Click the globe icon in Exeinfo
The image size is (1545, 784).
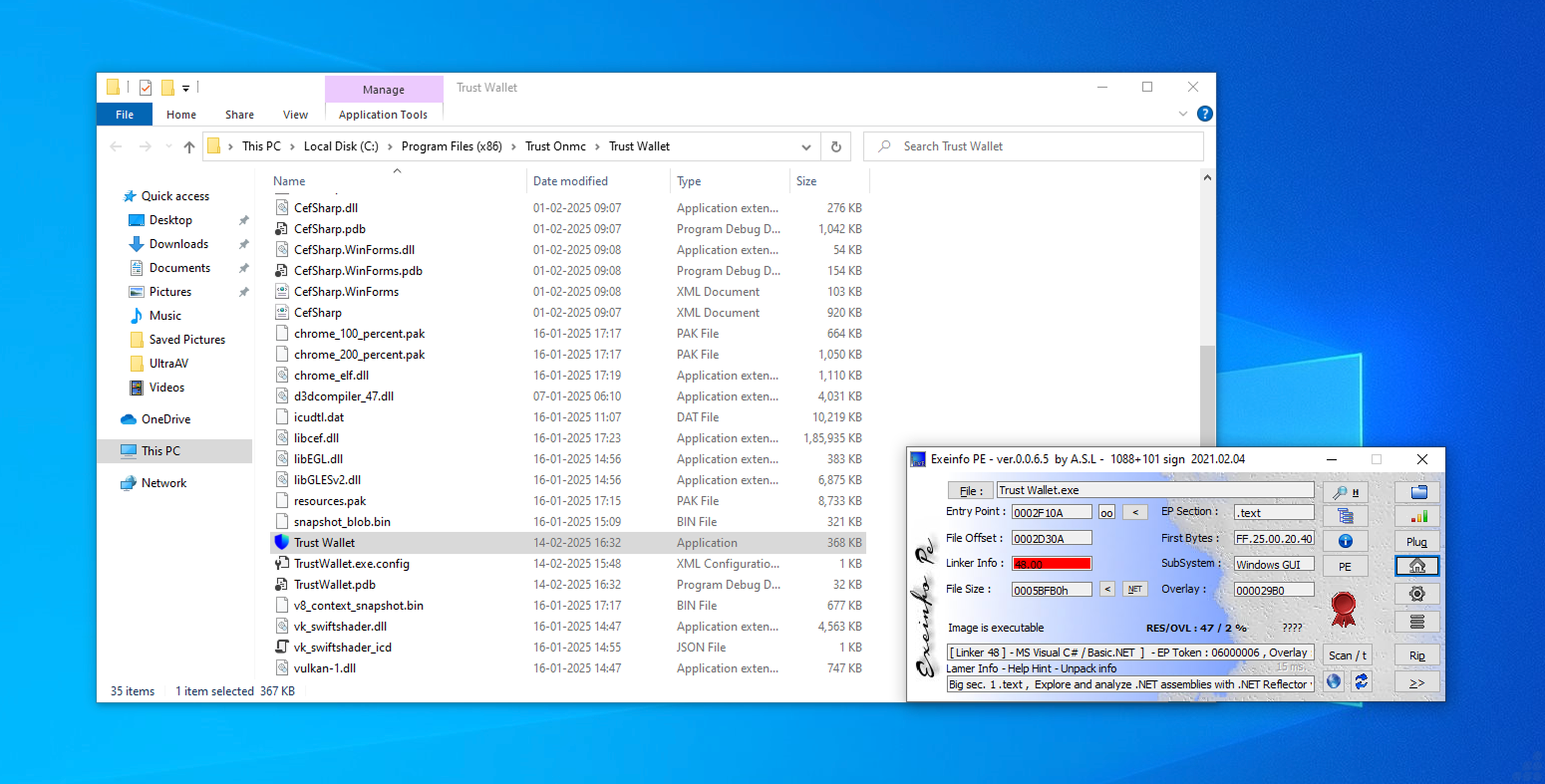tap(1334, 681)
